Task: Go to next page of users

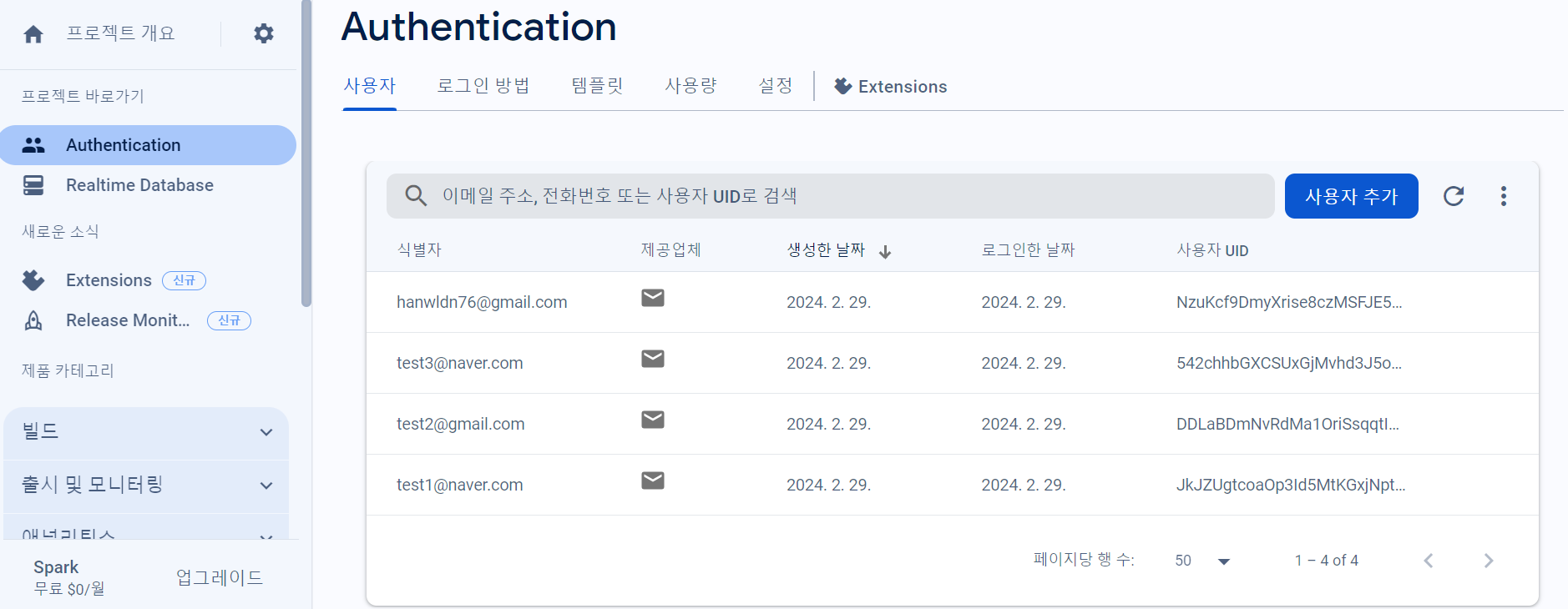Action: tap(1489, 561)
